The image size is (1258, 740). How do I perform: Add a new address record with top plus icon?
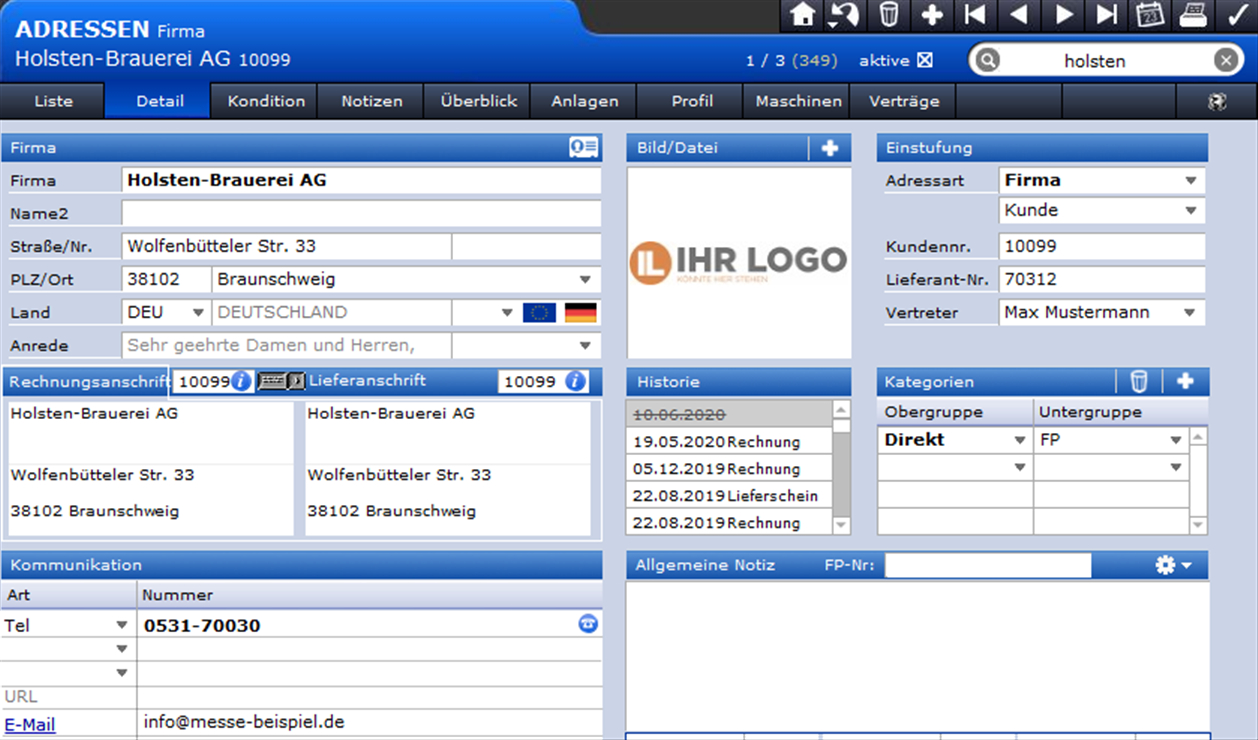pos(932,14)
